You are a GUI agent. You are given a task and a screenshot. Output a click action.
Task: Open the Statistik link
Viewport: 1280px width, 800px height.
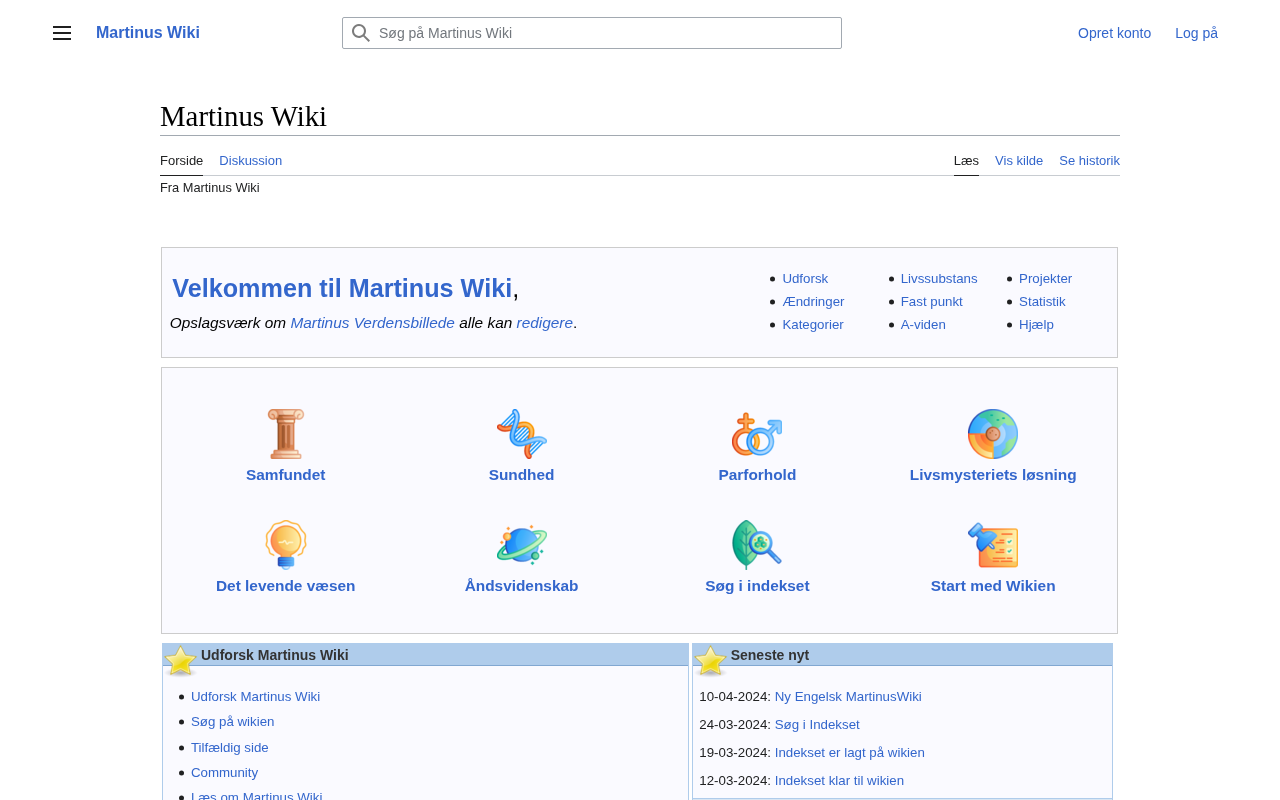click(x=1042, y=302)
